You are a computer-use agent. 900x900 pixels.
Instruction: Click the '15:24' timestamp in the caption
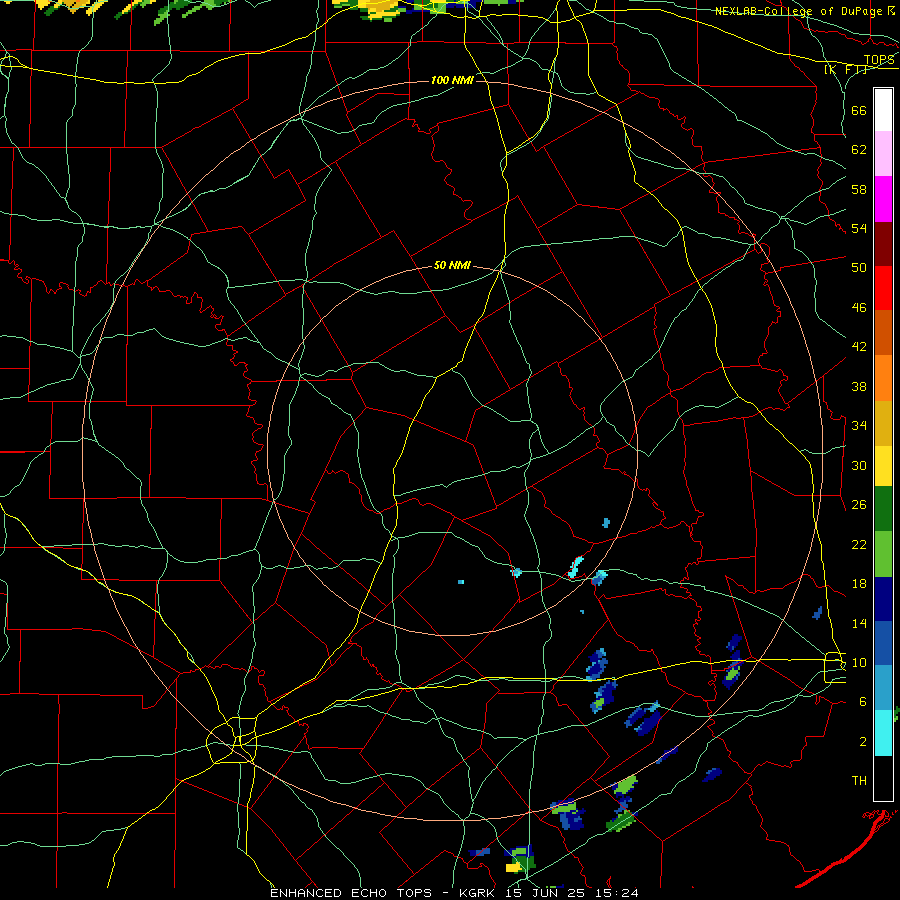(618, 893)
